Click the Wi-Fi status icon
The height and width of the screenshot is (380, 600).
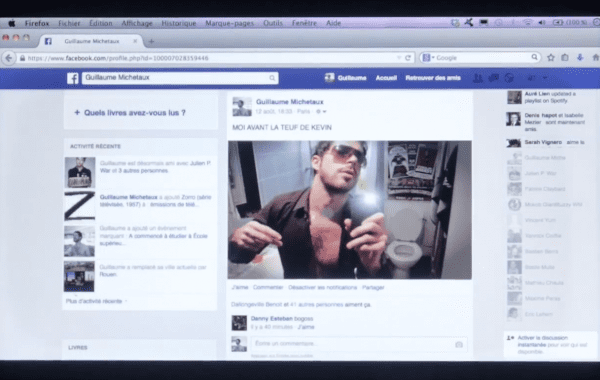click(528, 23)
